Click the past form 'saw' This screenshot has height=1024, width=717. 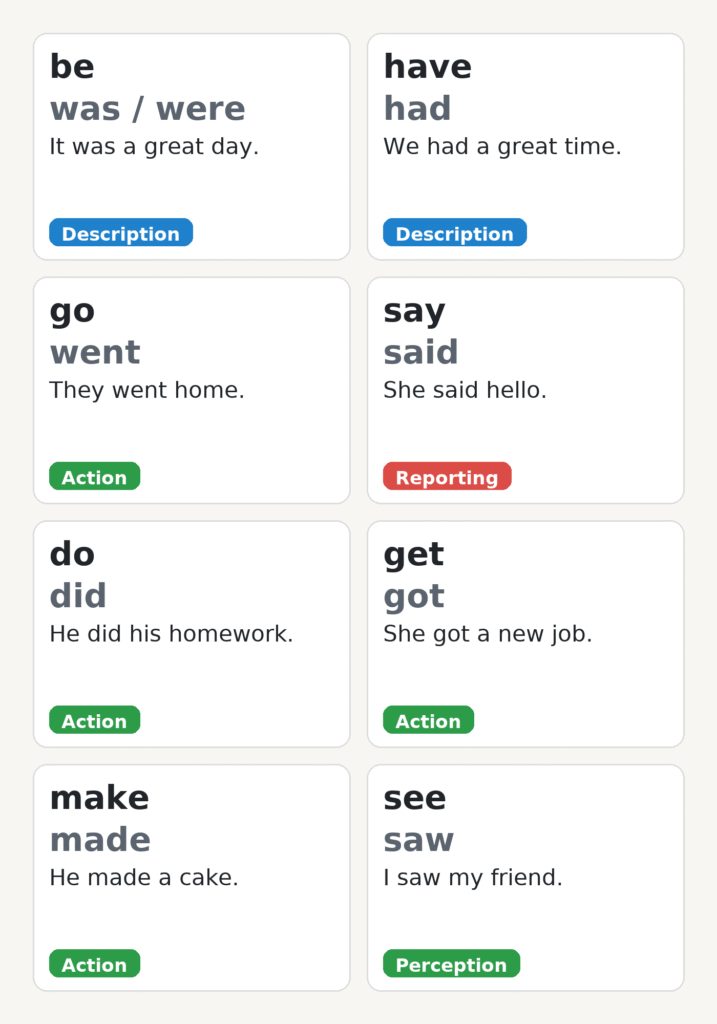pyautogui.click(x=418, y=840)
